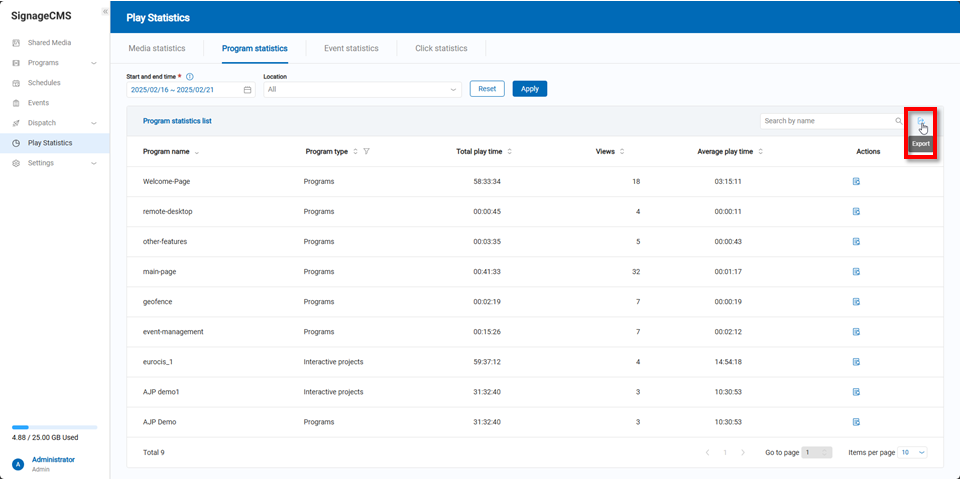This screenshot has height=480, width=960.
Task: Switch to the Click statistics tab
Action: coord(441,48)
